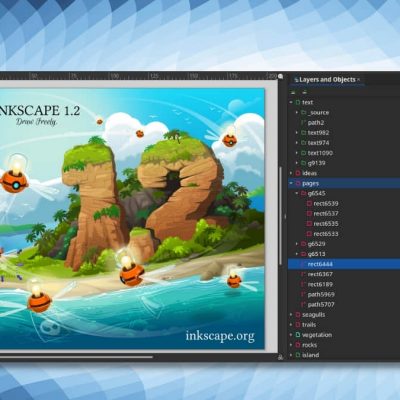Screen dimensions: 400x400
Task: Select the rect6189 object name
Action: [x=320, y=284]
